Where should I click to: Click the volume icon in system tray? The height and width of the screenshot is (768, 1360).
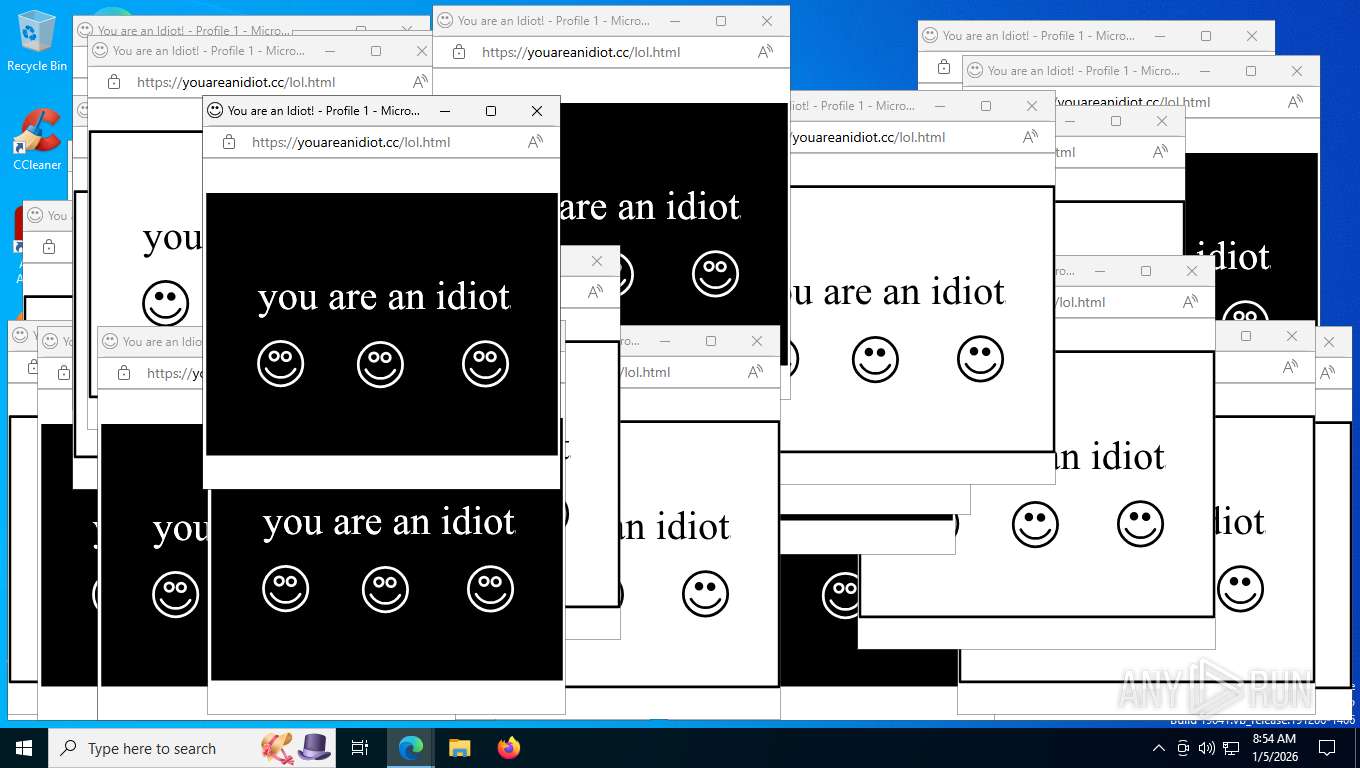pyautogui.click(x=1207, y=748)
